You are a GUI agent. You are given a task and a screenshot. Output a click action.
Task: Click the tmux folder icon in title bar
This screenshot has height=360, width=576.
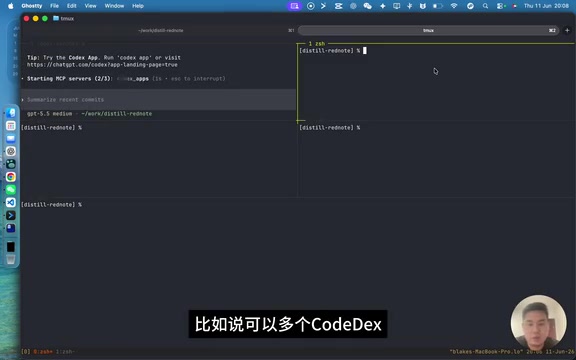point(56,18)
